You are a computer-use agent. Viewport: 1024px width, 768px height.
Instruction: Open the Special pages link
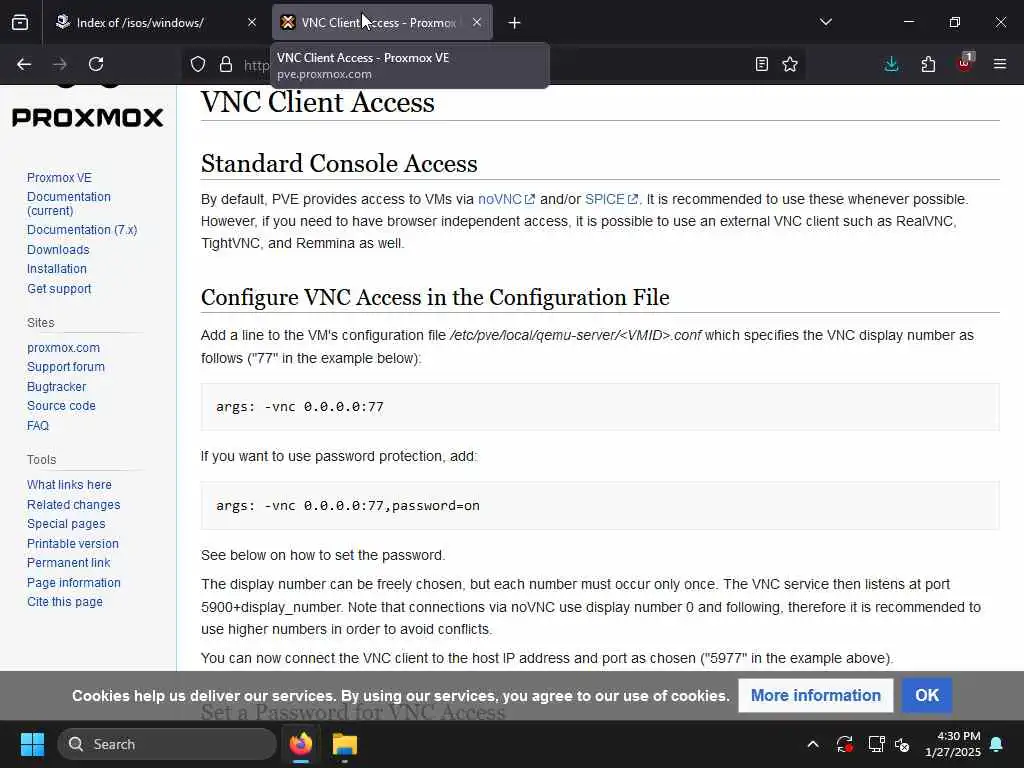(66, 524)
